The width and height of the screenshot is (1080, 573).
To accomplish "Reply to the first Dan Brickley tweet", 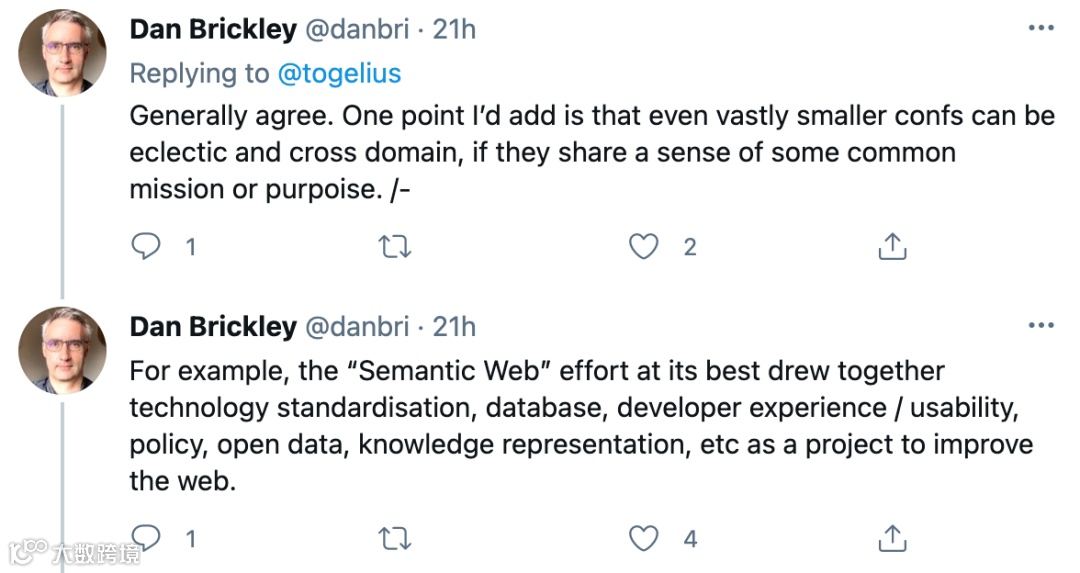I will pos(146,246).
